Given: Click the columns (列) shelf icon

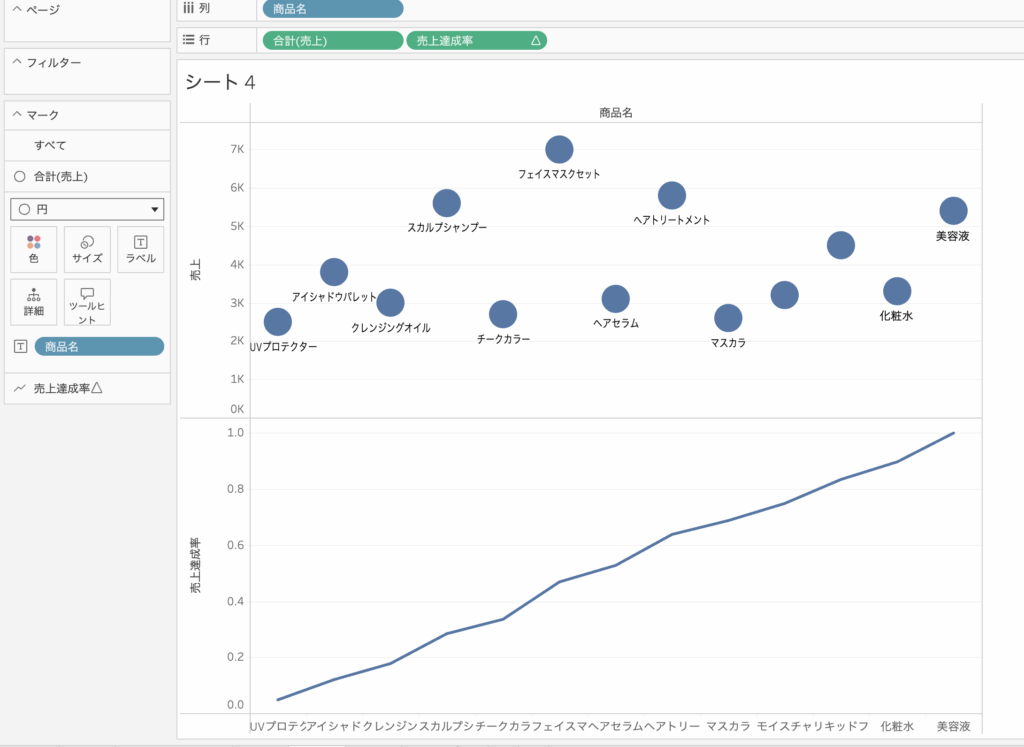Looking at the screenshot, I should point(189,8).
